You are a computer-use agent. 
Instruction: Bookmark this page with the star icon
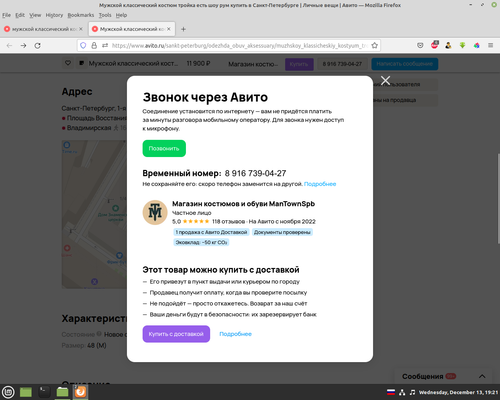(375, 45)
